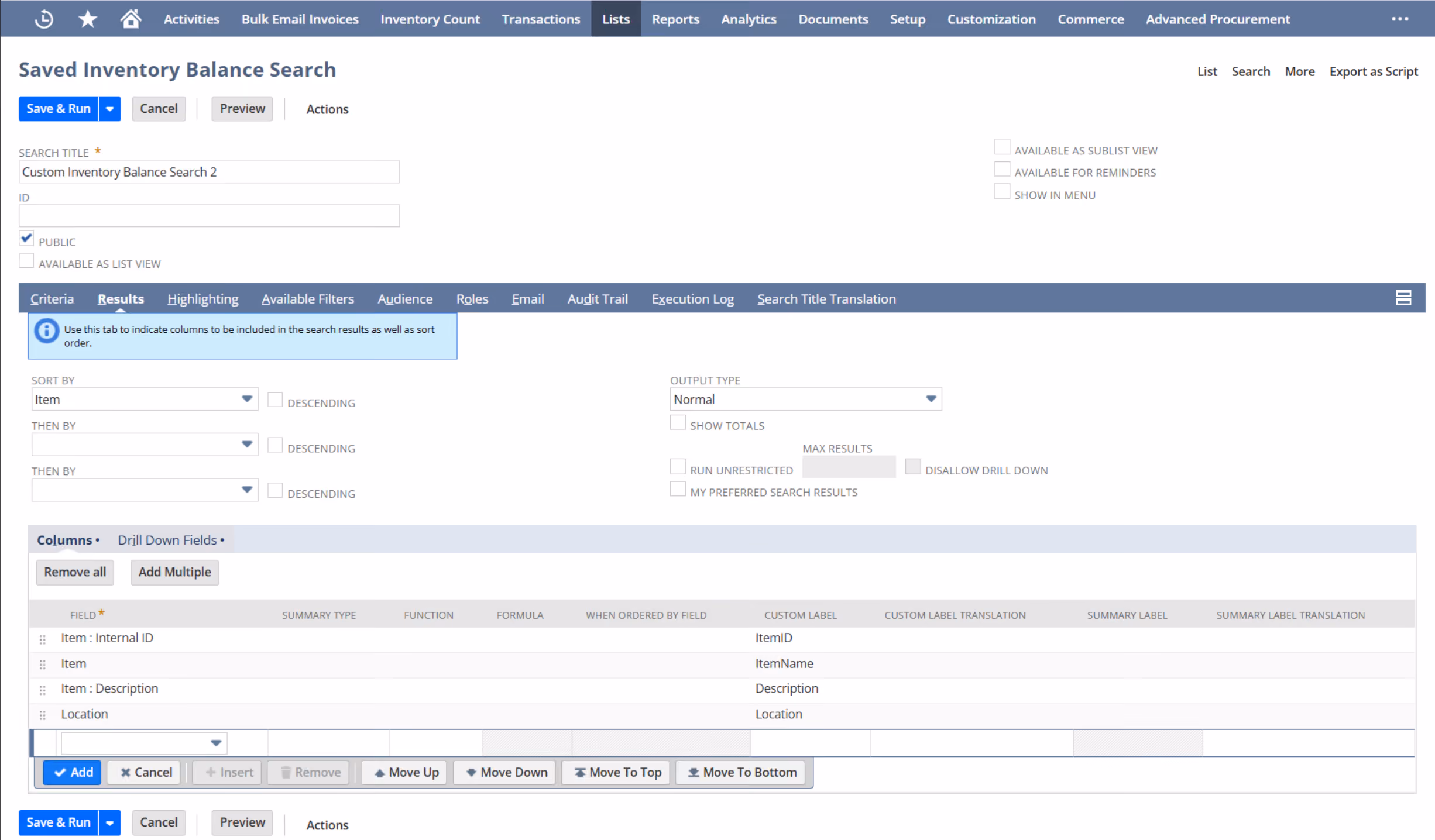Click the Search Title input field
Viewport: 1435px width, 840px height.
tap(209, 172)
